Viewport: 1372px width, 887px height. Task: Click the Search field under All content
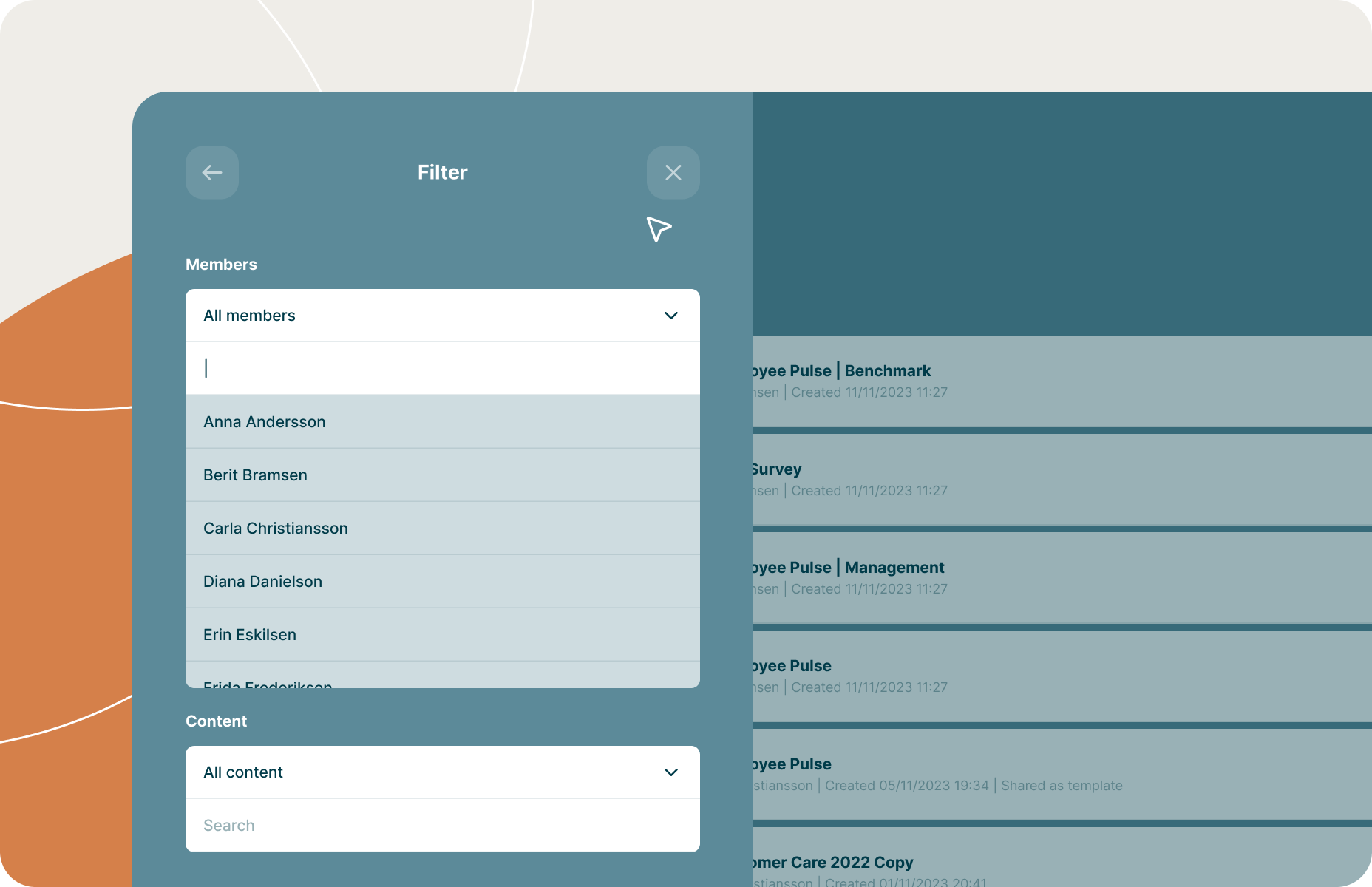tap(442, 825)
